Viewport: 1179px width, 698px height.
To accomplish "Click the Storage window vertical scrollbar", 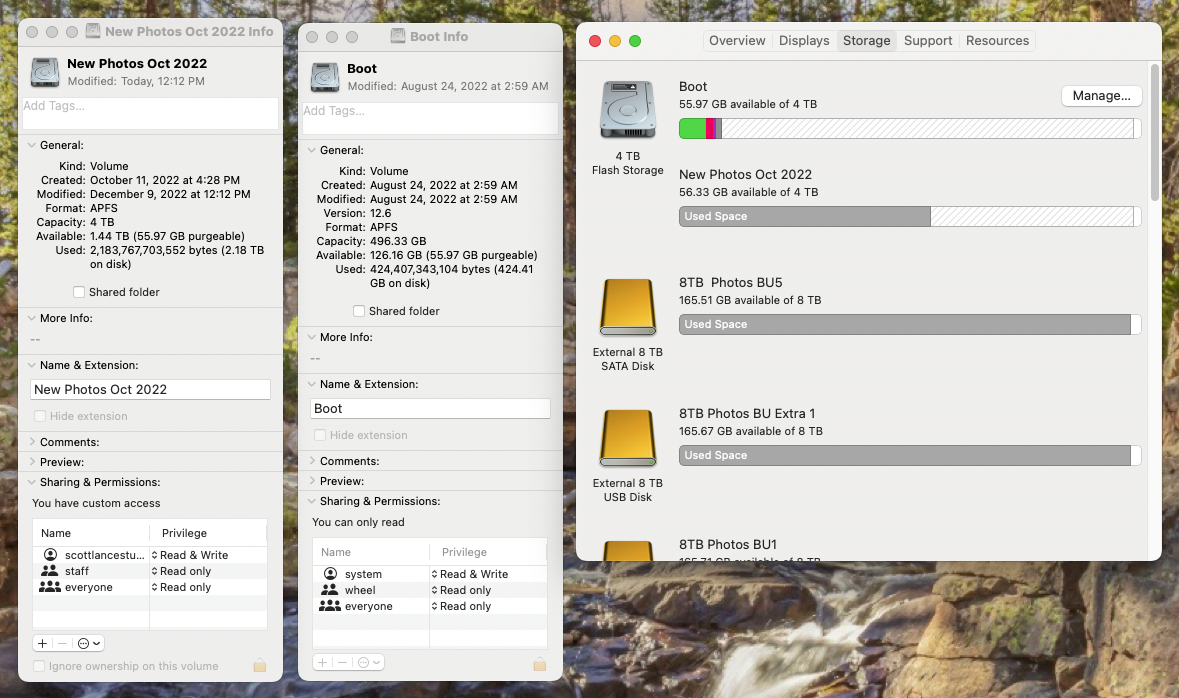I will (x=1155, y=132).
